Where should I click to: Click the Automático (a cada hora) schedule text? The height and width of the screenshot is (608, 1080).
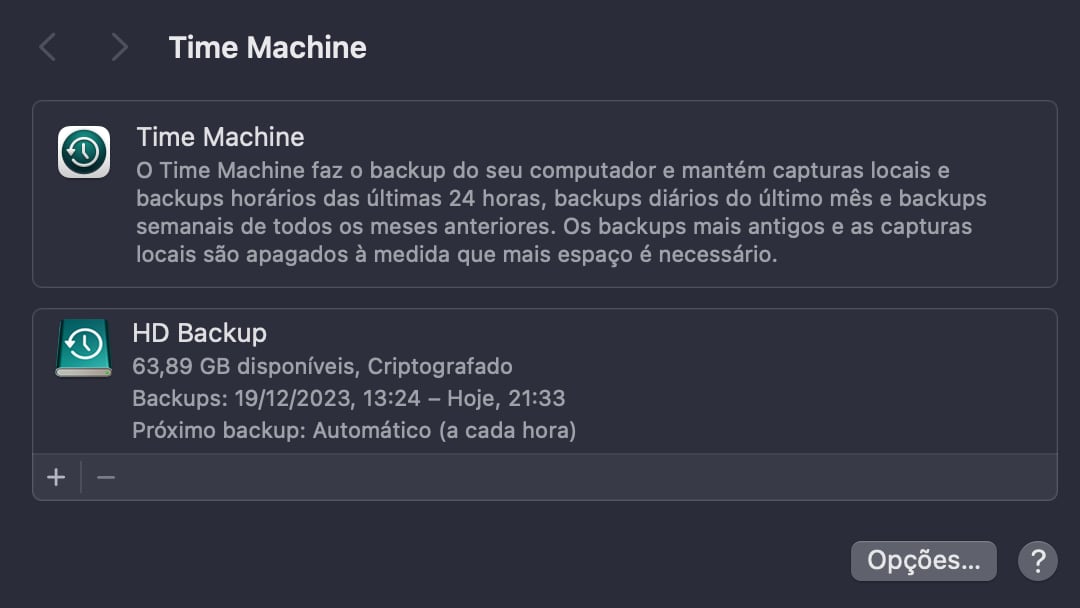click(x=444, y=431)
